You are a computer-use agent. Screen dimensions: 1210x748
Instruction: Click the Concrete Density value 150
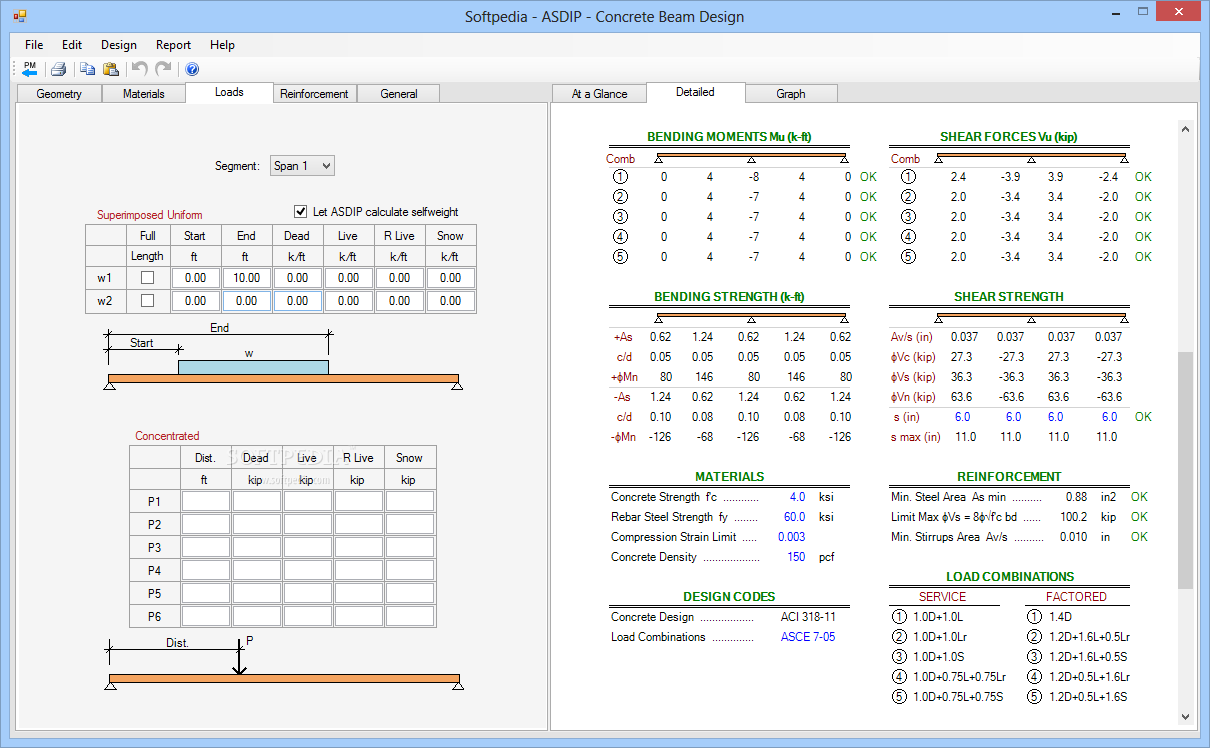tap(796, 557)
